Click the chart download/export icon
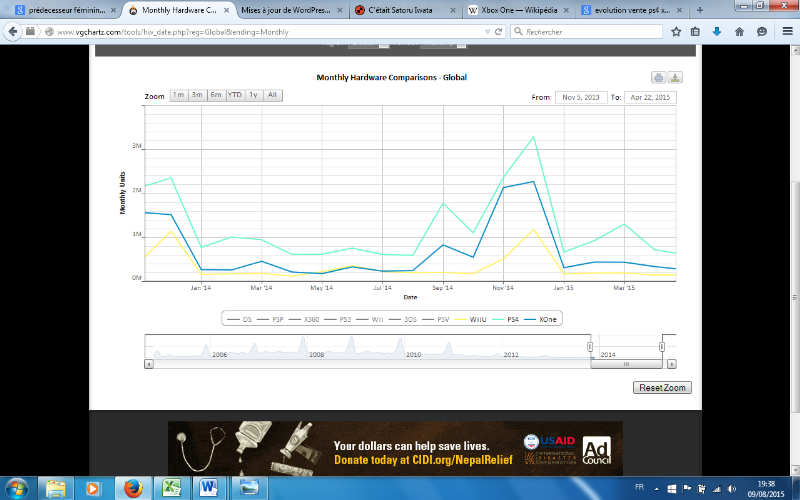 tap(675, 78)
